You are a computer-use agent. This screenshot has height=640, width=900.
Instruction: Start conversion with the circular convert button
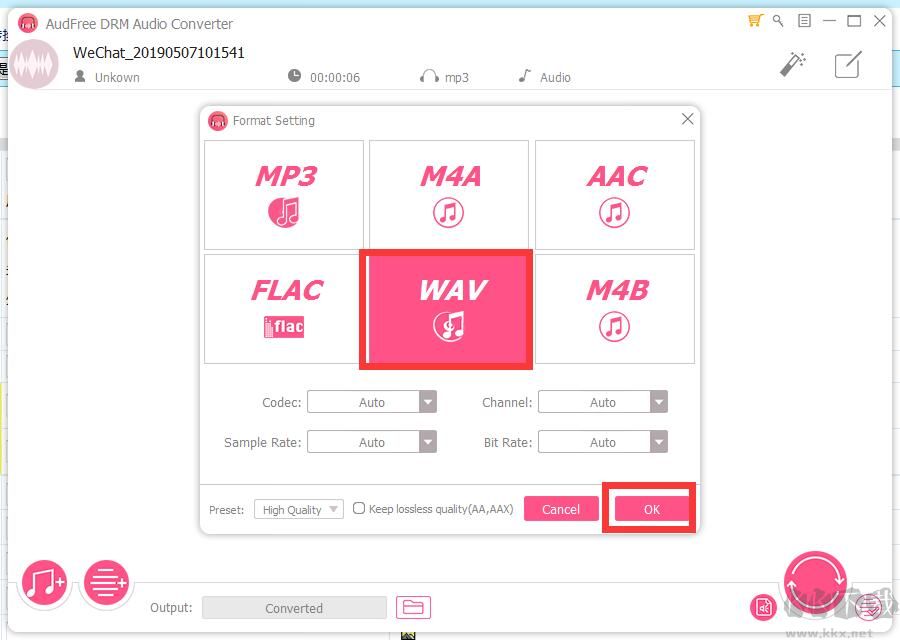coord(815,580)
